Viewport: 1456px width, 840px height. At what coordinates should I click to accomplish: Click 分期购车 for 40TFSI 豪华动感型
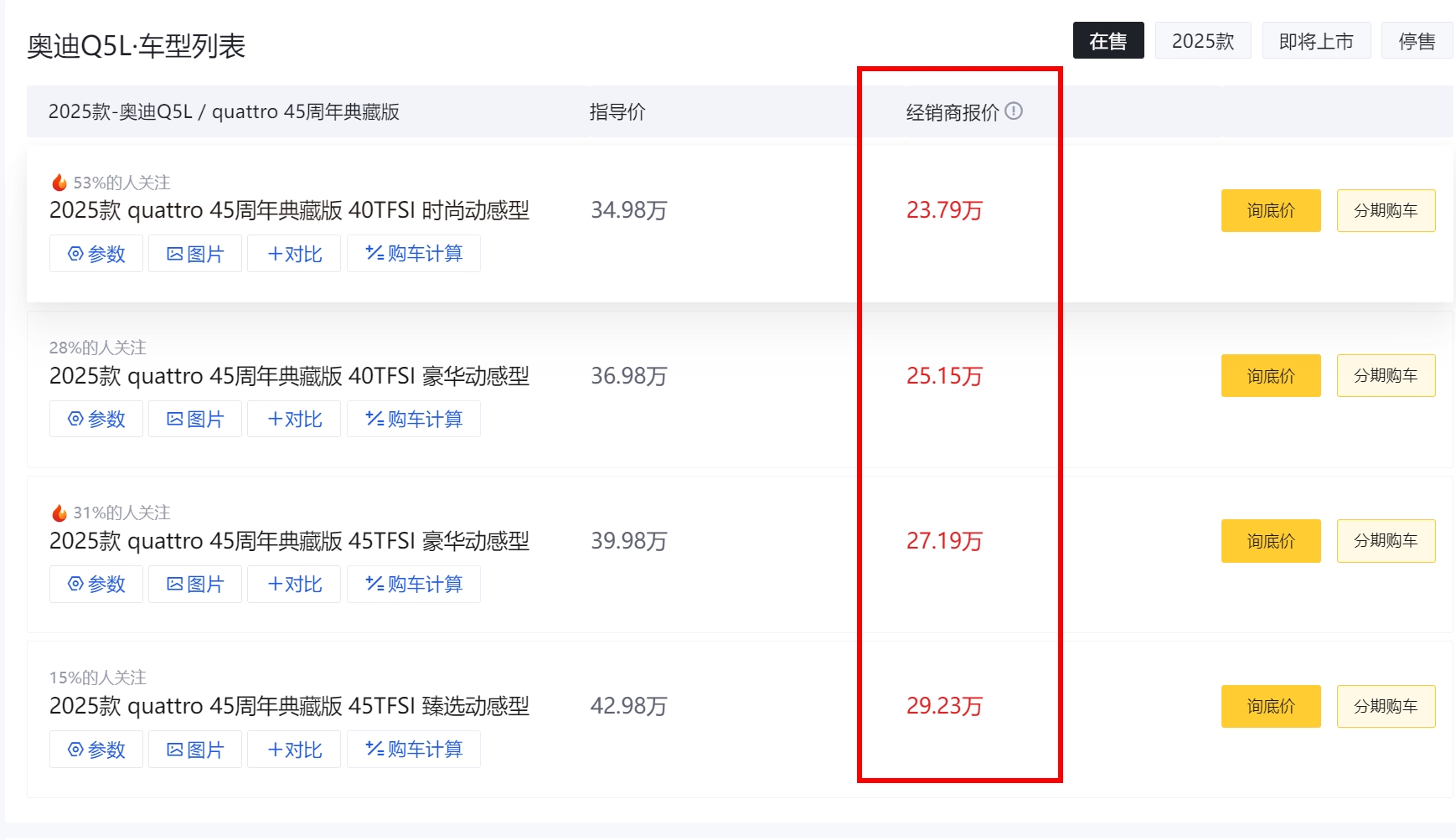(1386, 375)
